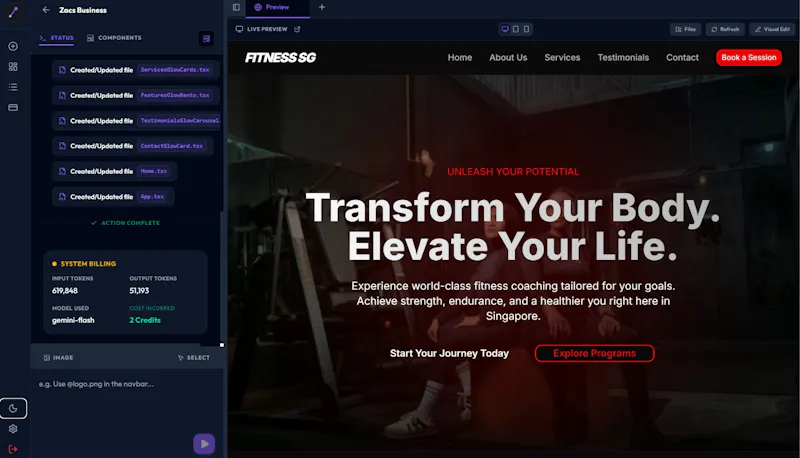
Task: Open live preview in external window icon
Action: 297,29
